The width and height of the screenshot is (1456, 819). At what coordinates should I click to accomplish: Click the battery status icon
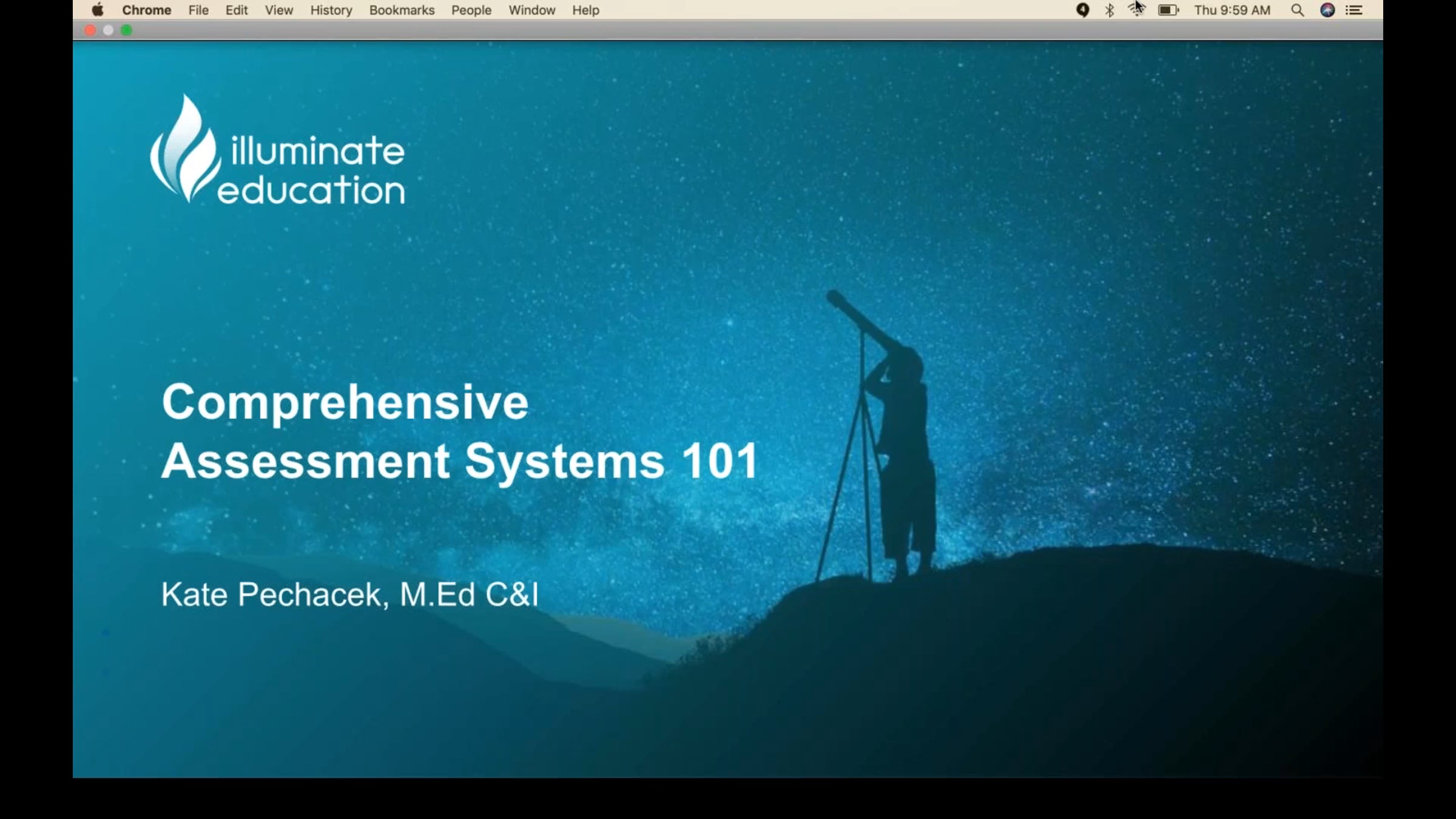[1168, 10]
